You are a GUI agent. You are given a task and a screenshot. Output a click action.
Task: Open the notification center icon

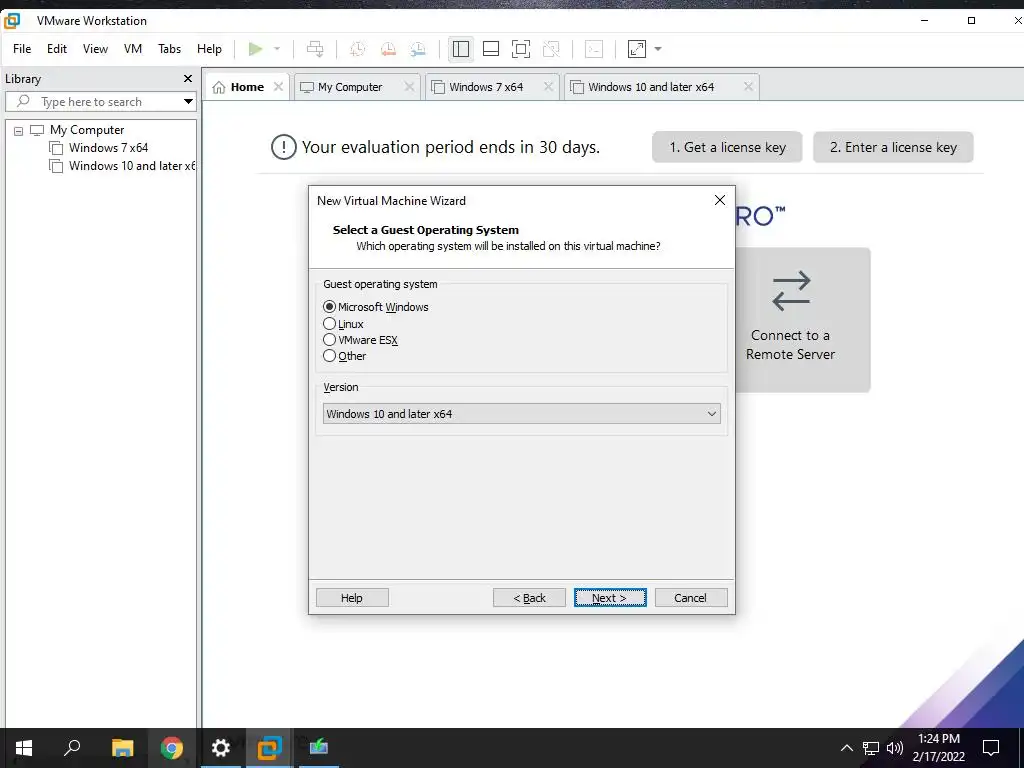click(x=991, y=748)
